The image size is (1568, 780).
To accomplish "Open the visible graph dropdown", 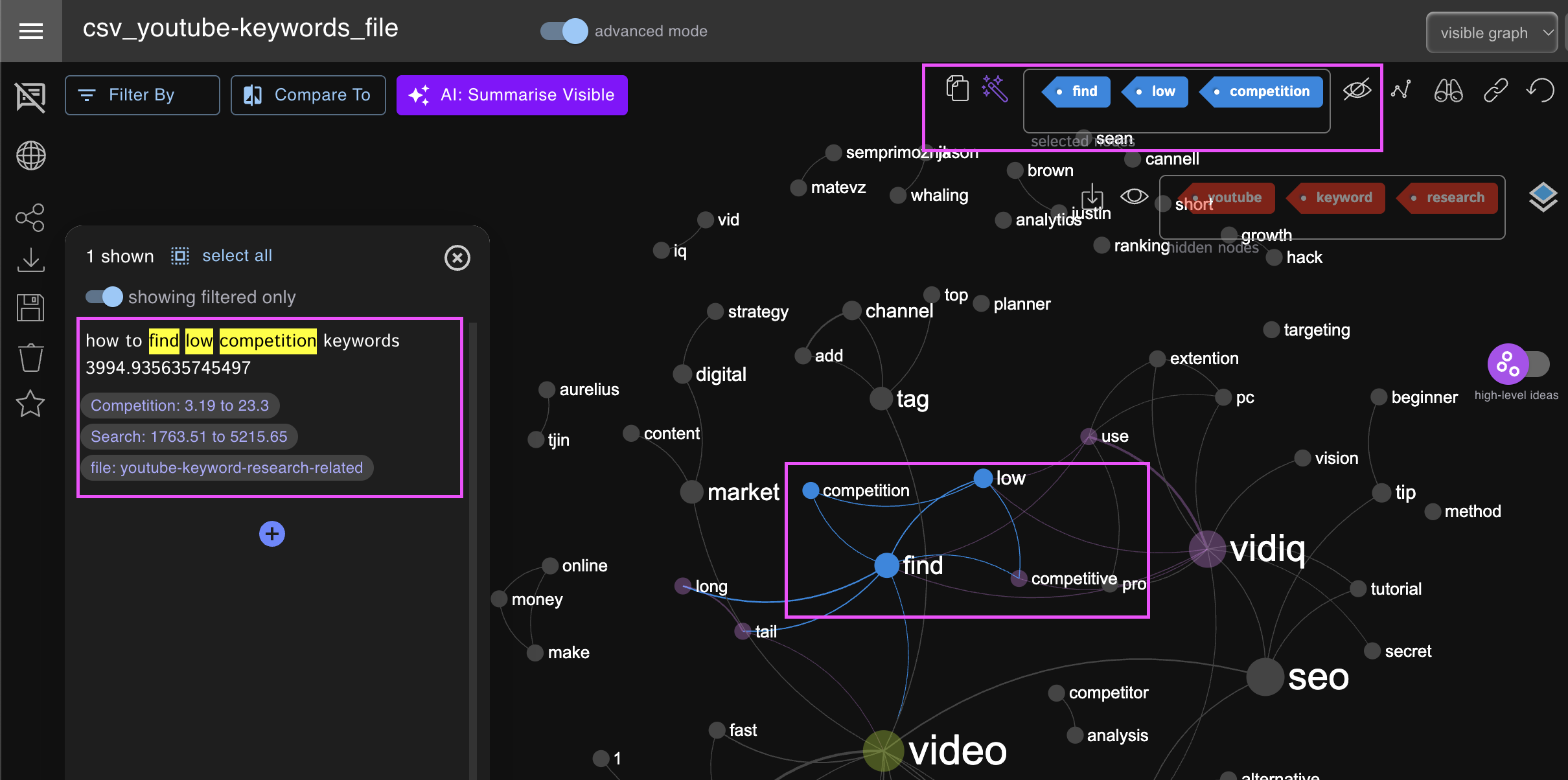I will pyautogui.click(x=1492, y=32).
